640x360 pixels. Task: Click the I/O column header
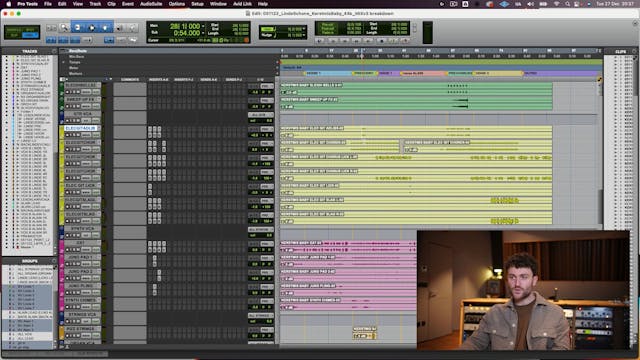tap(260, 80)
